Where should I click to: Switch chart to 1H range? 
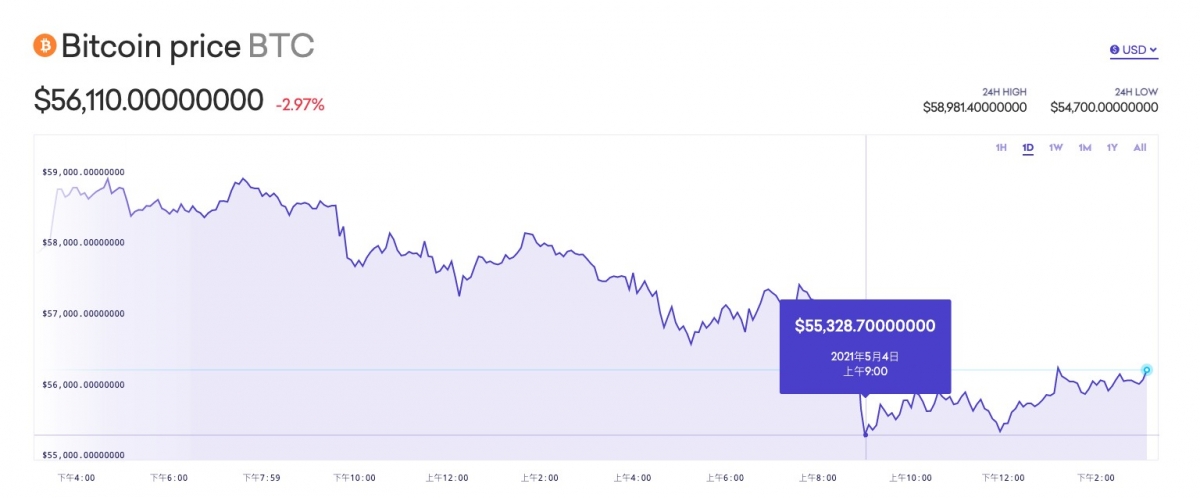(x=1001, y=148)
